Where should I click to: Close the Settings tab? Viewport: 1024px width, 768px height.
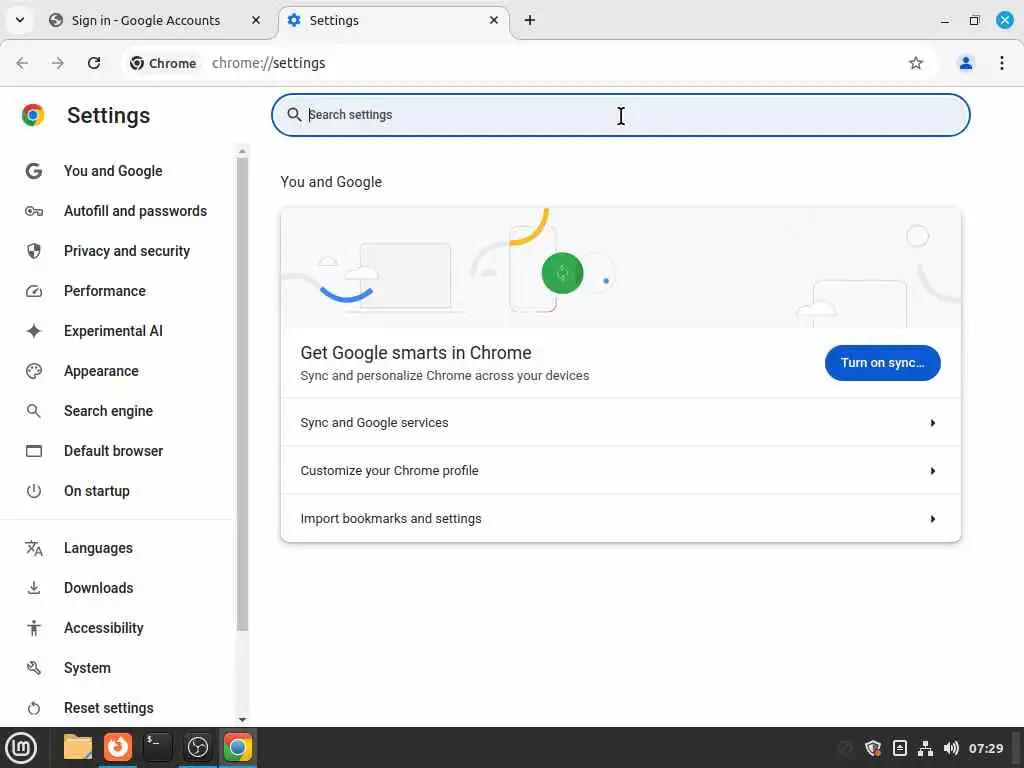(494, 20)
